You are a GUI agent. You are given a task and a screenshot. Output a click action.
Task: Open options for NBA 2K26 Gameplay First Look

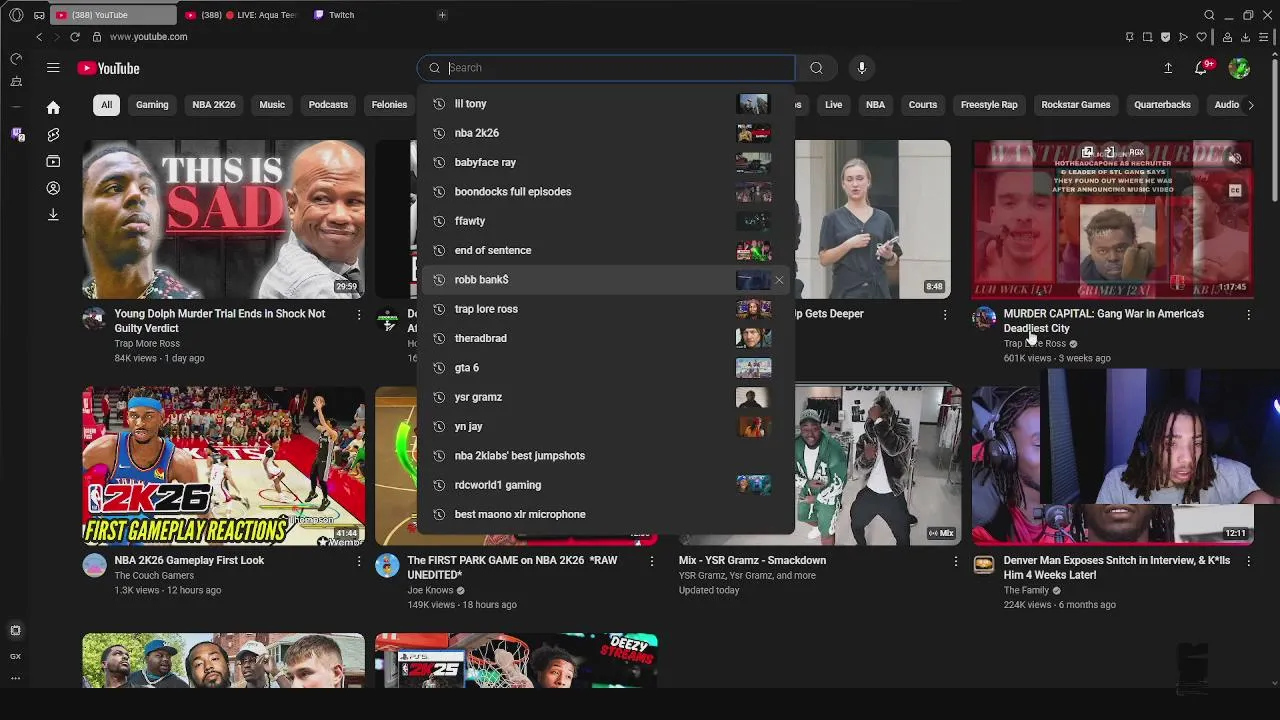coord(358,562)
